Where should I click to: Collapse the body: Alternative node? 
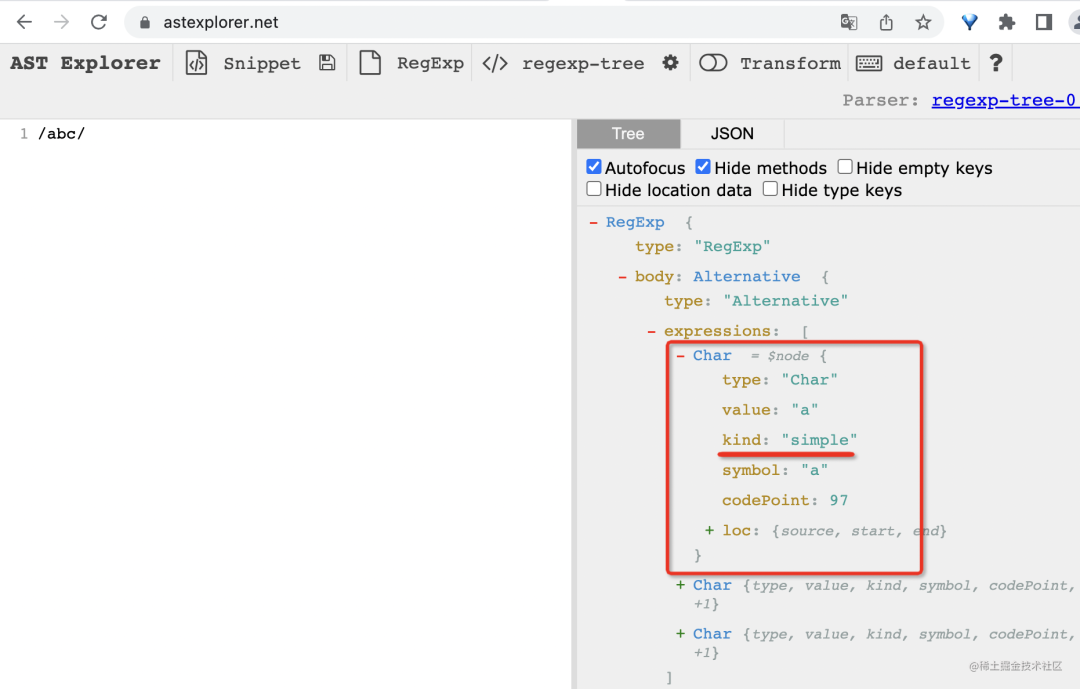(622, 277)
